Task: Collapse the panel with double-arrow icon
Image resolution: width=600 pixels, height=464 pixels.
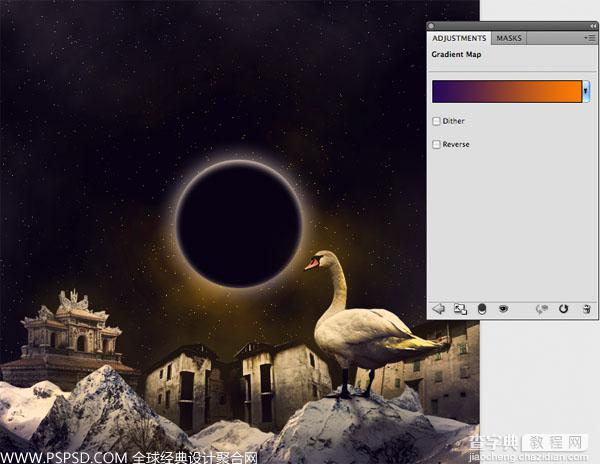Action: coord(592,26)
